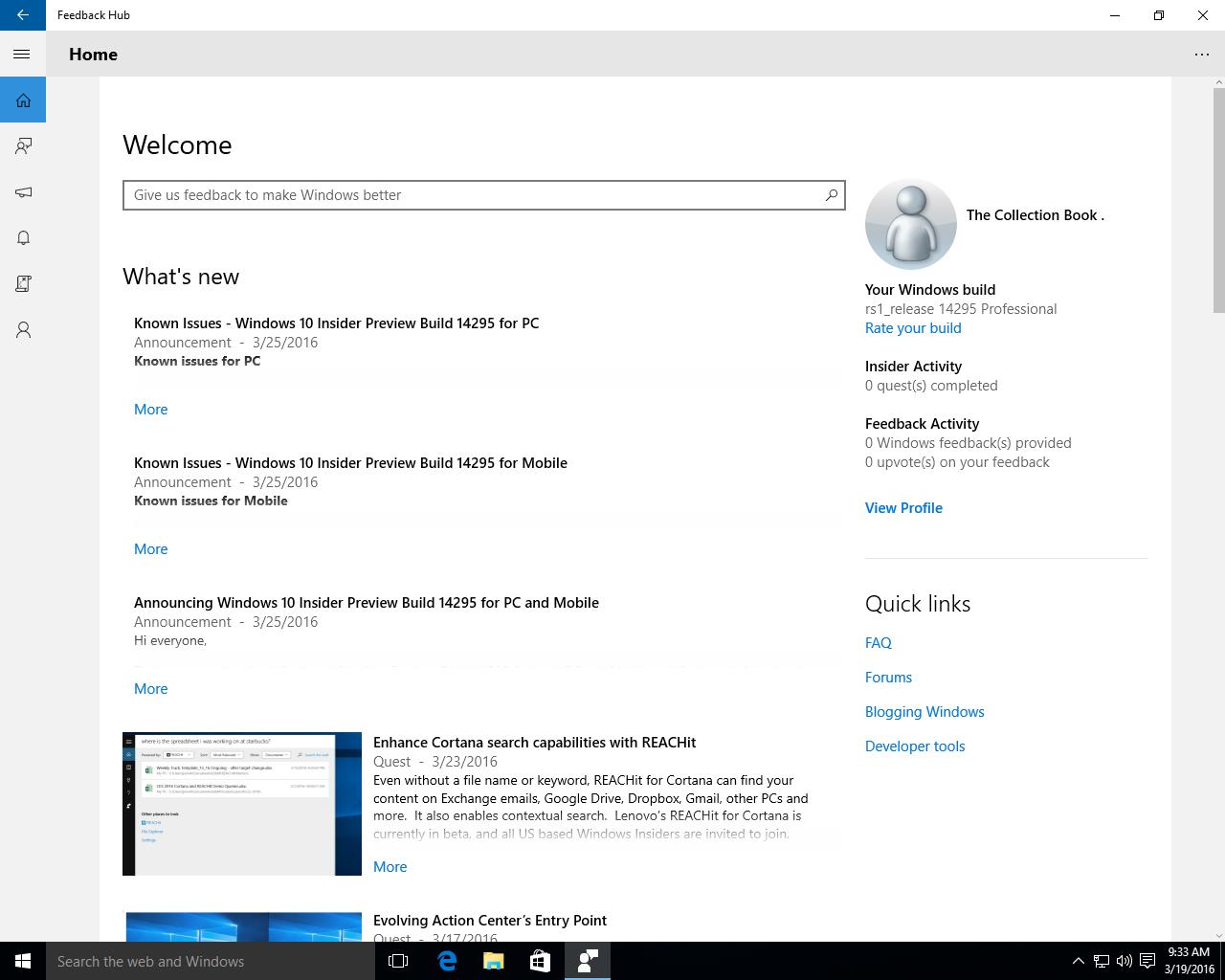Click More under Announcing Build 14295
Viewport: 1225px width, 980px height.
pyautogui.click(x=150, y=689)
